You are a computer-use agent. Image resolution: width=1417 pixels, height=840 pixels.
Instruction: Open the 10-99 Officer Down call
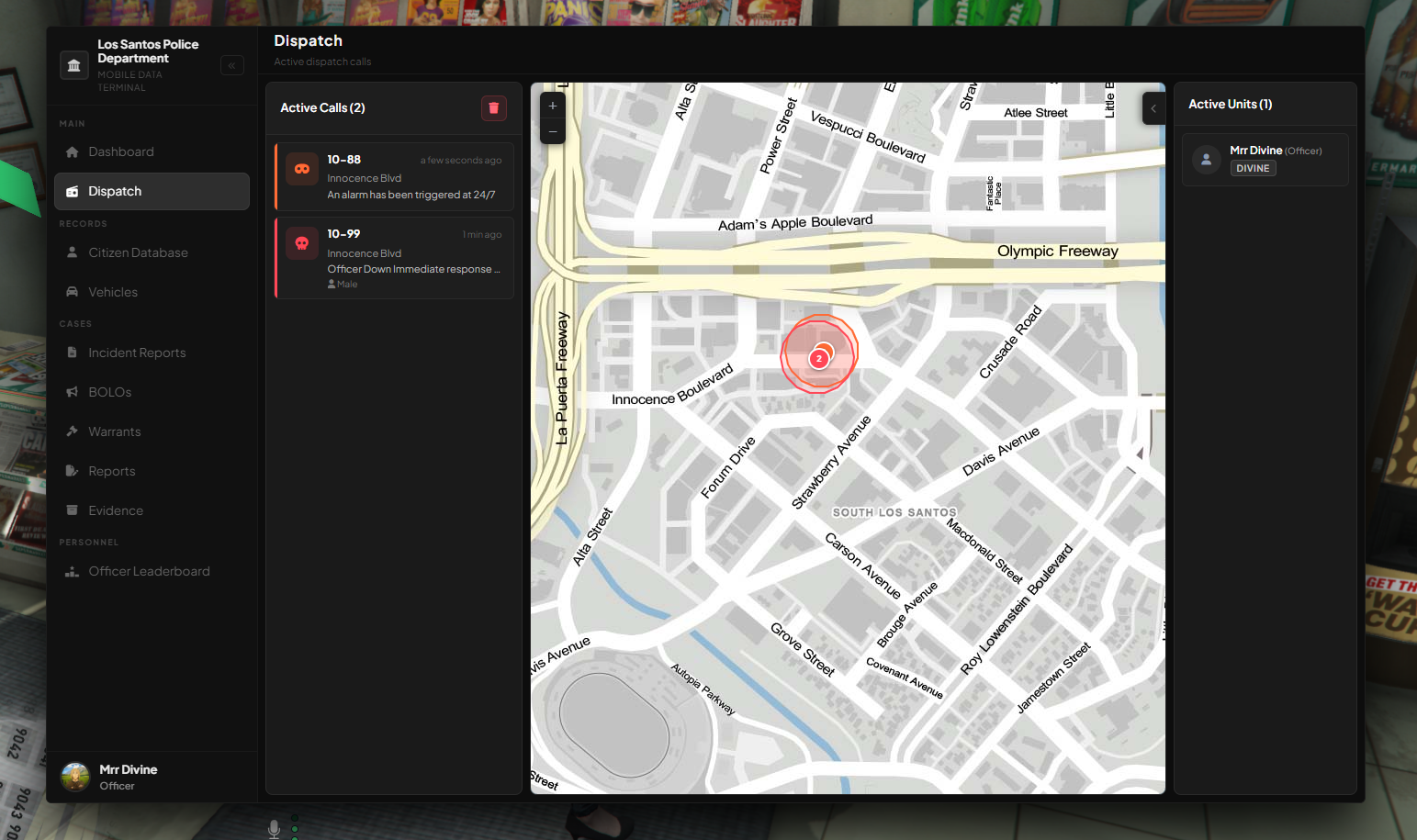click(394, 258)
